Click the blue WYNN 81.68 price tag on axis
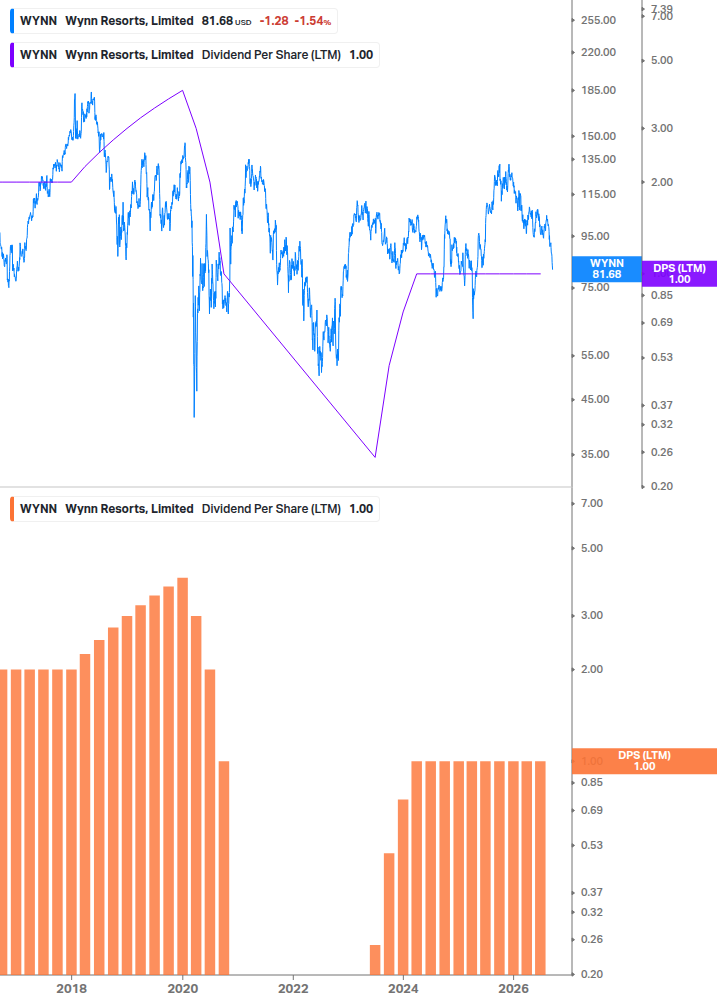The image size is (717, 1005). coord(606,269)
